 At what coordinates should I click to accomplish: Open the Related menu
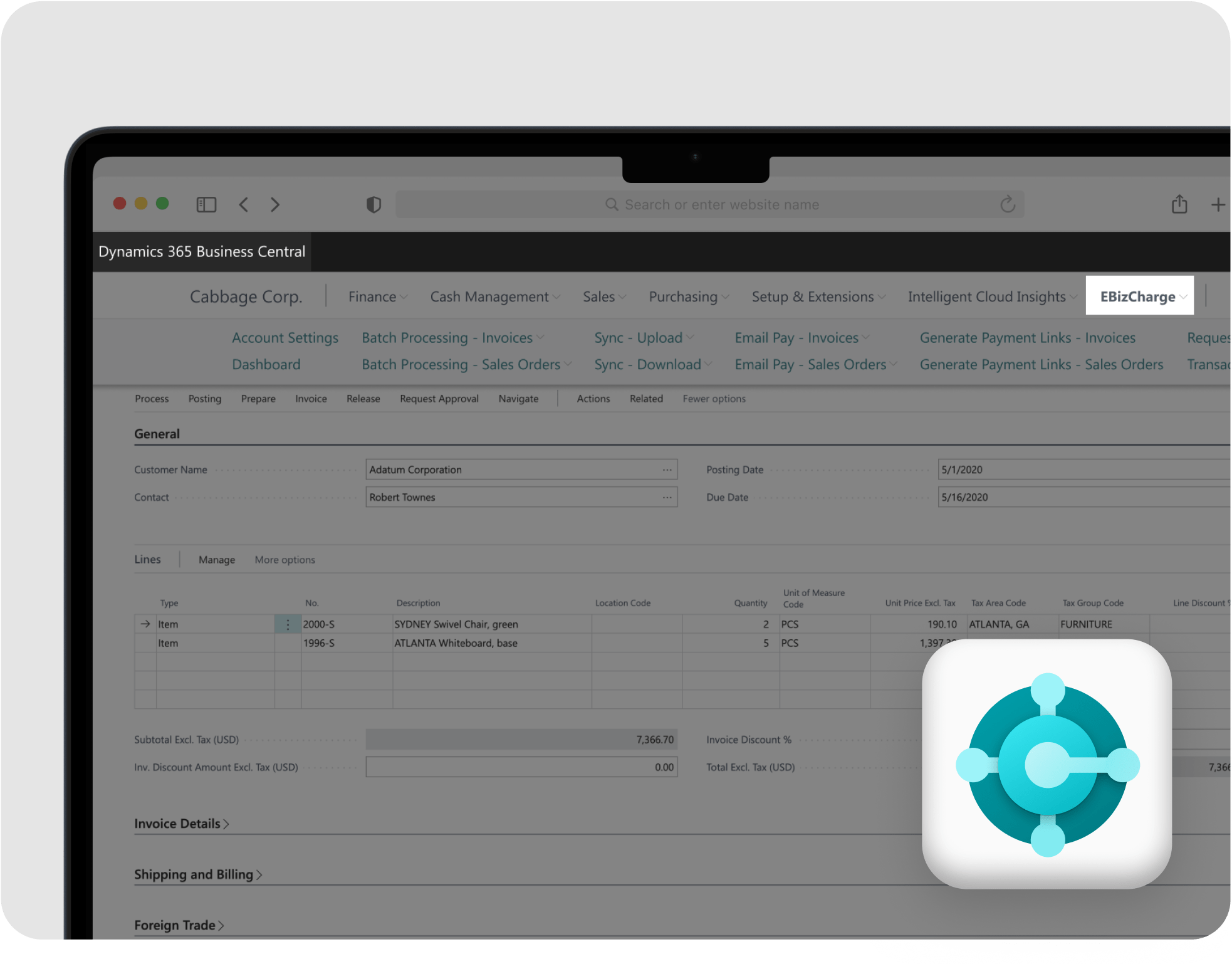(x=646, y=399)
